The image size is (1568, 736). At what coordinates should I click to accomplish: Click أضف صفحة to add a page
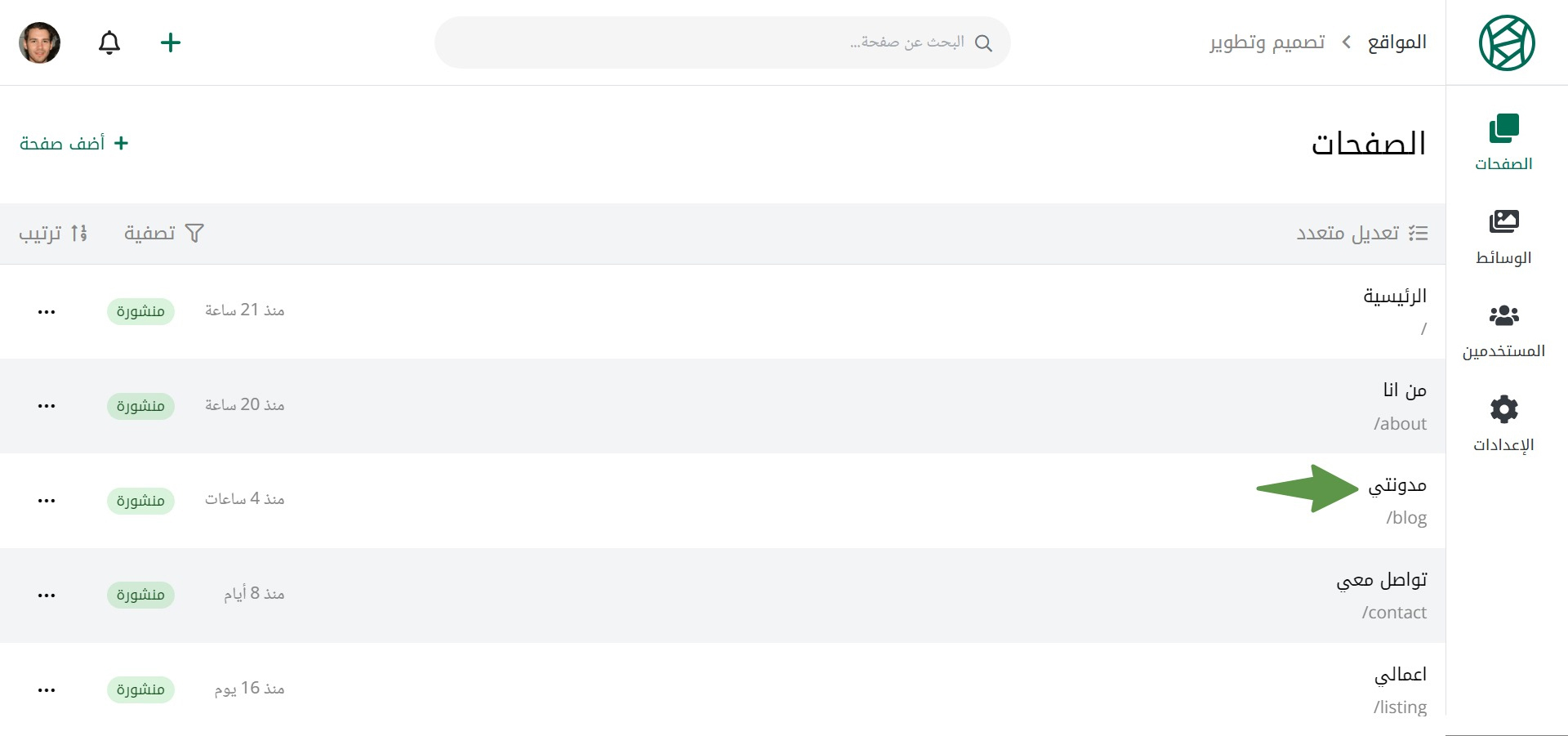point(74,144)
